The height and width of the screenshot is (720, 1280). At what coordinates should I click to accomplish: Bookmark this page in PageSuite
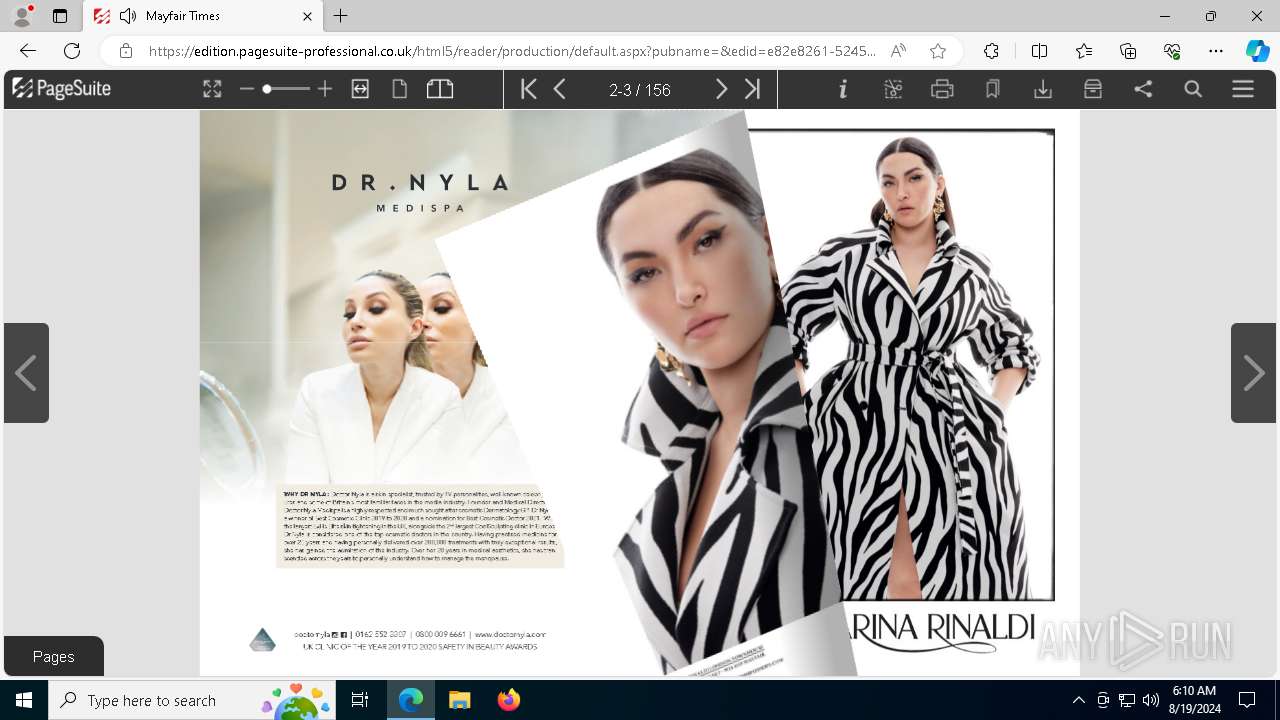[x=992, y=89]
